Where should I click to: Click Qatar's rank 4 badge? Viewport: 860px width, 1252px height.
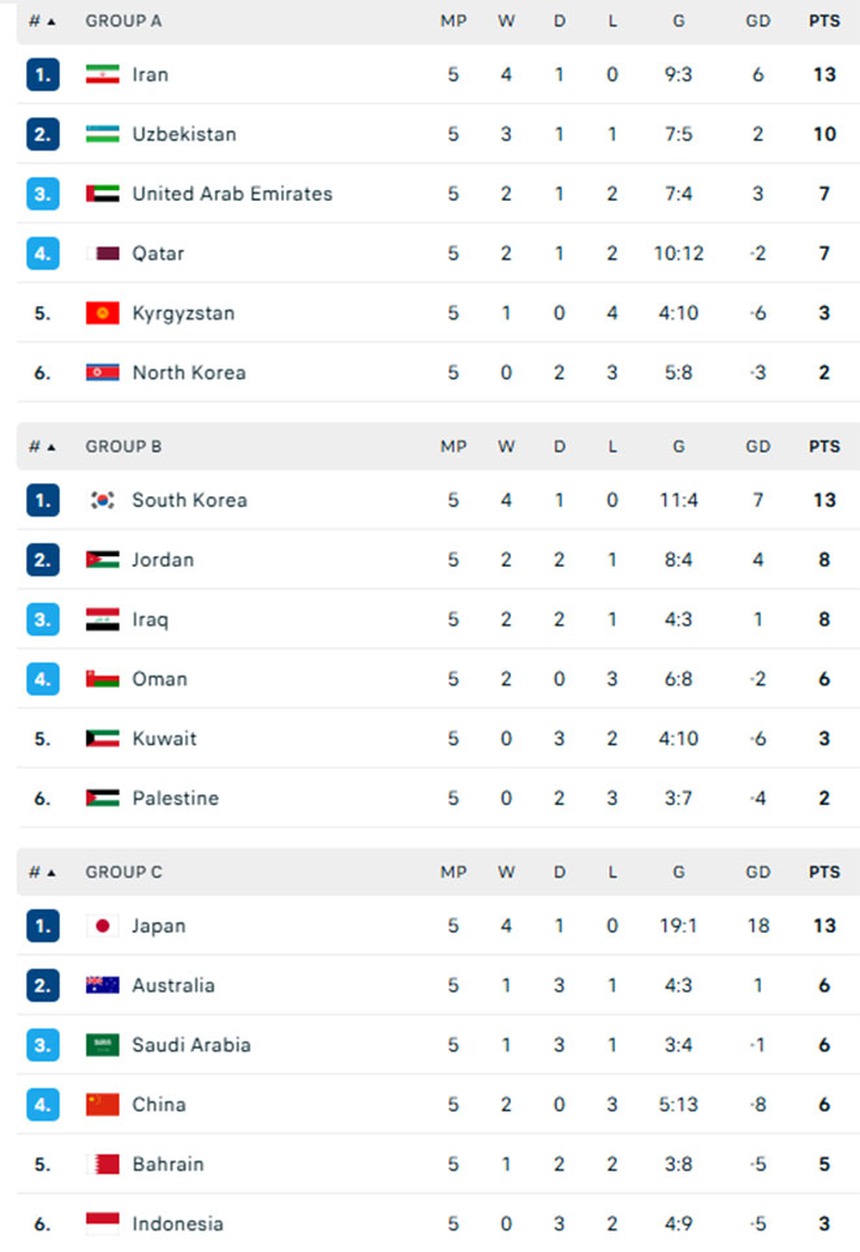pos(42,253)
